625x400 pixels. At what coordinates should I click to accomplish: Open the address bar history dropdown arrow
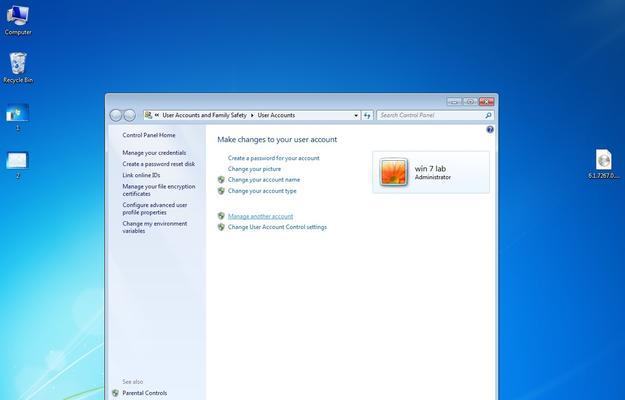[356, 116]
